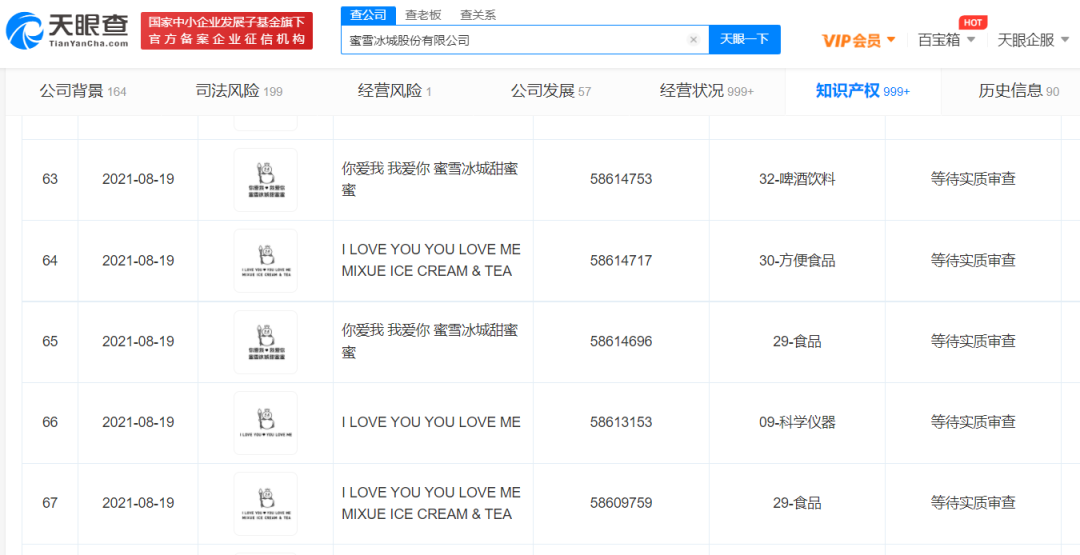Switch to the 经营状况 tab

click(707, 91)
